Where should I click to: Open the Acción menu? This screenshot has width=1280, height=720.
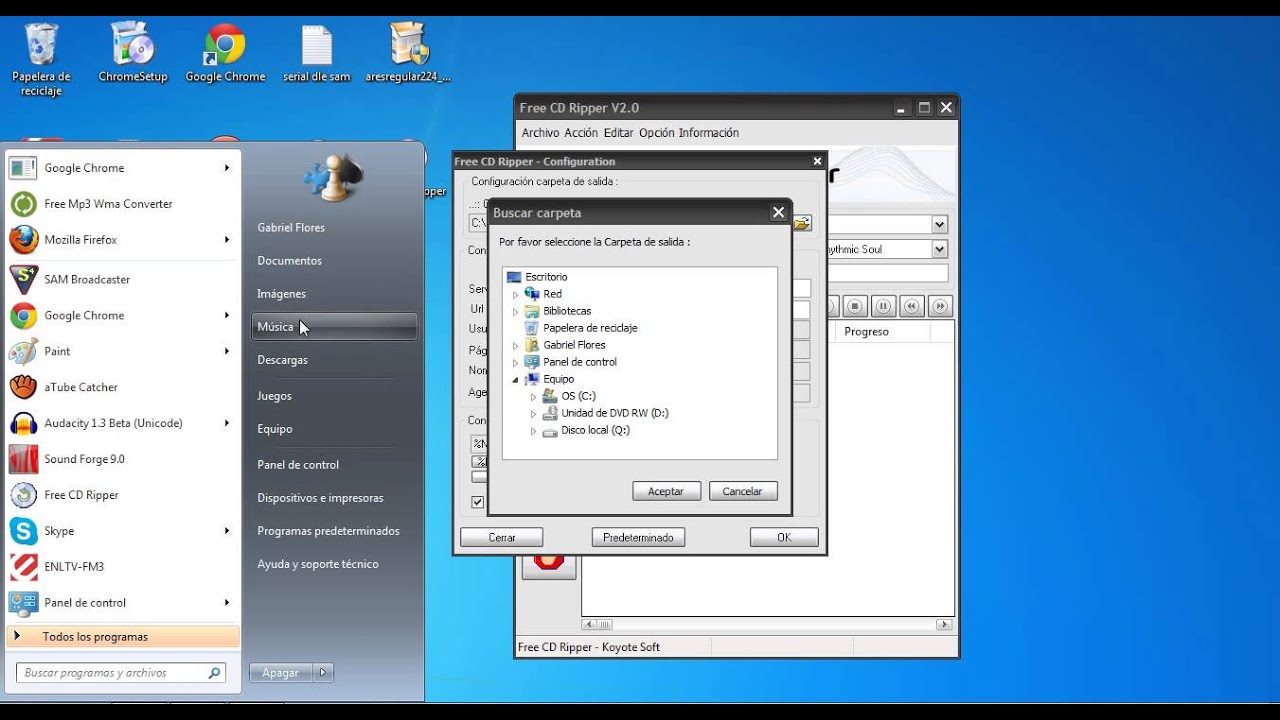pyautogui.click(x=581, y=133)
